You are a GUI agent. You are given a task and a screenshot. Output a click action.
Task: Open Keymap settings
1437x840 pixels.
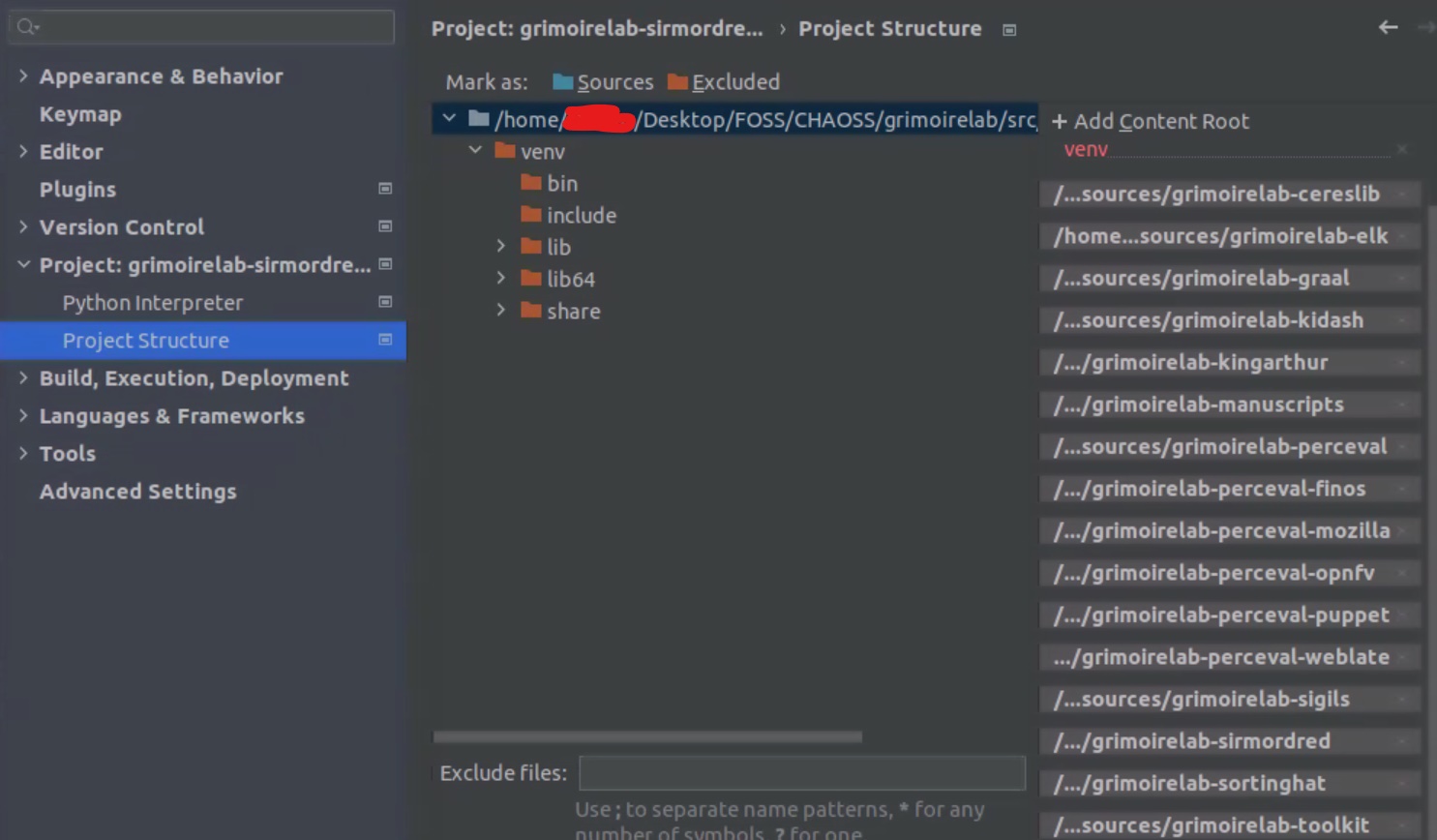coord(80,113)
